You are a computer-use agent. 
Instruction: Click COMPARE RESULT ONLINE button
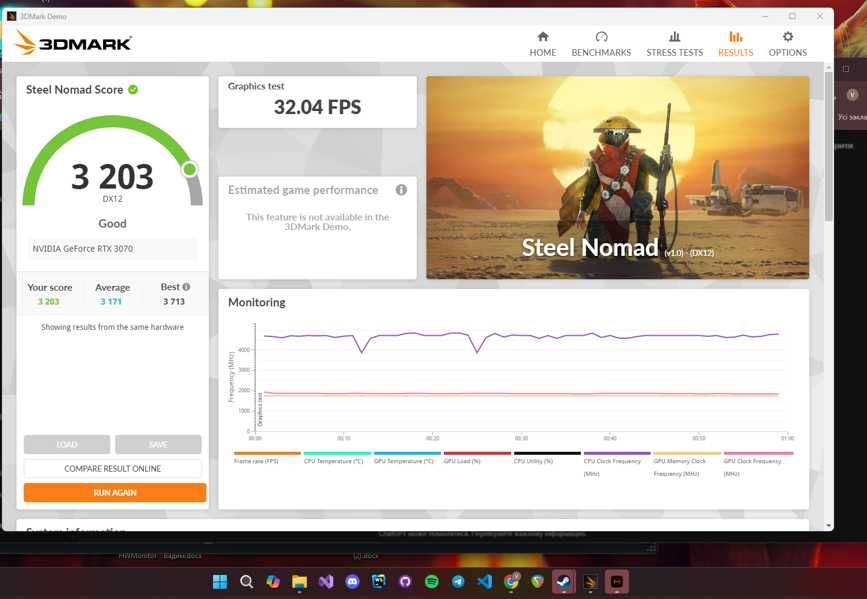pos(113,468)
